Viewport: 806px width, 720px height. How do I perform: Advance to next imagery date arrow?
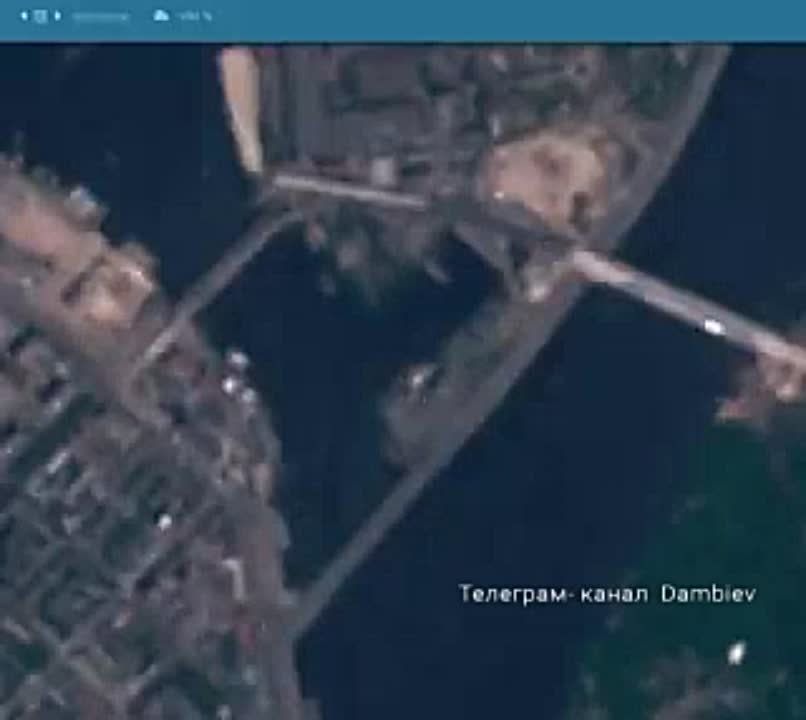tap(58, 16)
